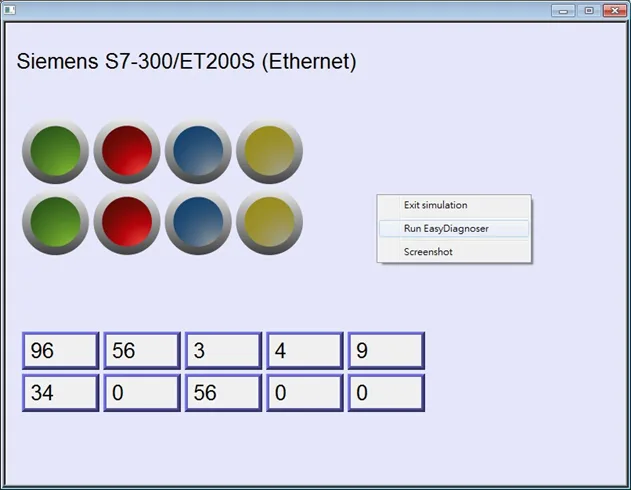Select the 0 field beside the 34 field
Screen dimensions: 631x490
142,393
